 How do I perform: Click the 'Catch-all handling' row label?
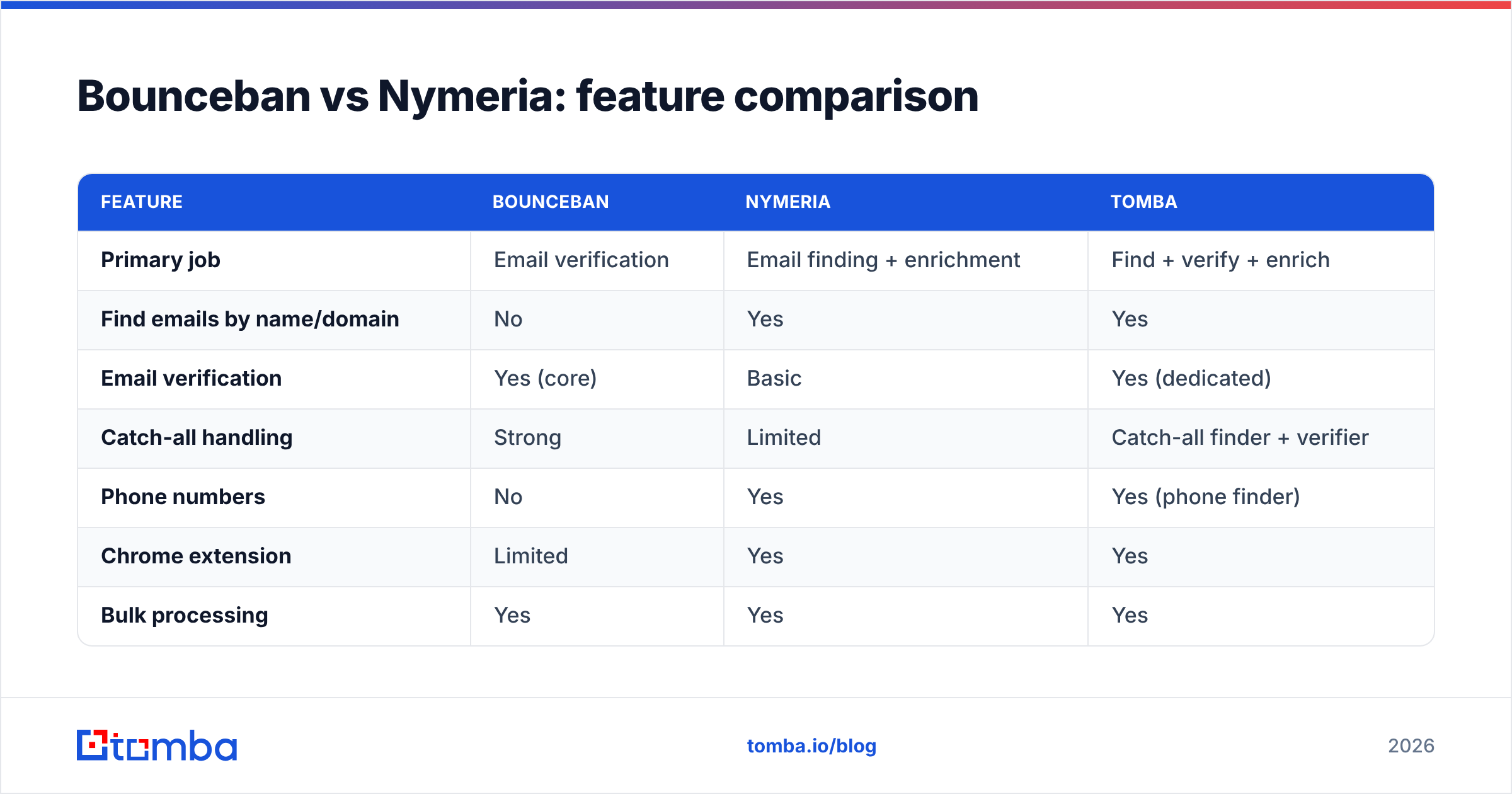197,438
